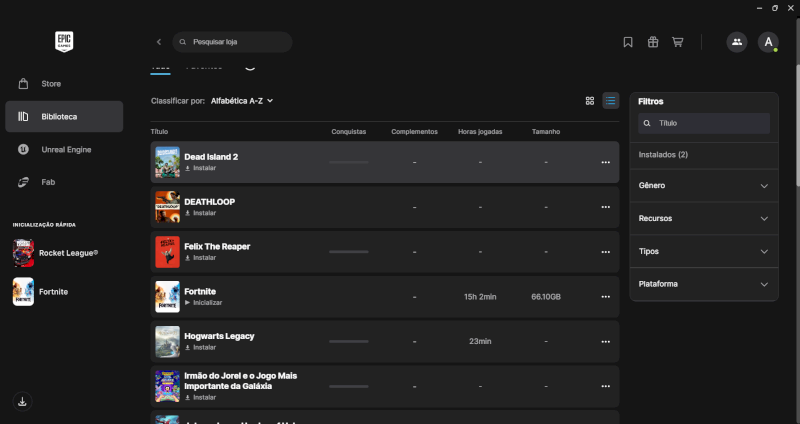Image resolution: width=800 pixels, height=424 pixels.
Task: Go back with the arrow button
Action: (159, 42)
